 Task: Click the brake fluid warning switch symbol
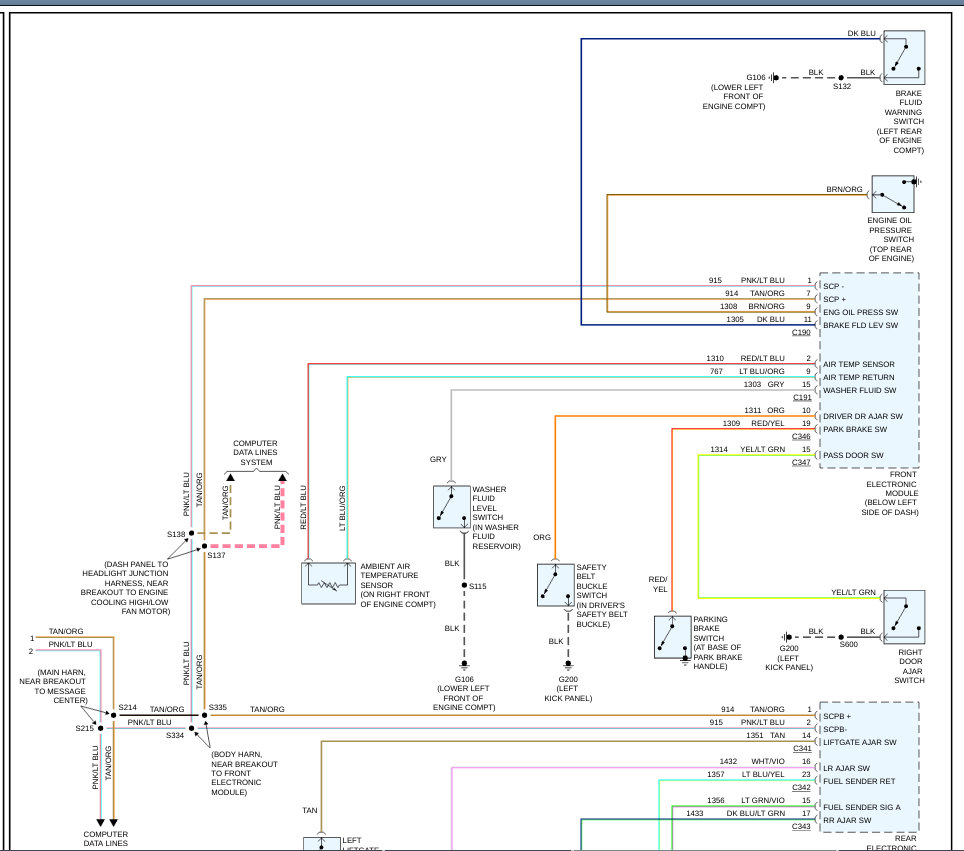903,57
